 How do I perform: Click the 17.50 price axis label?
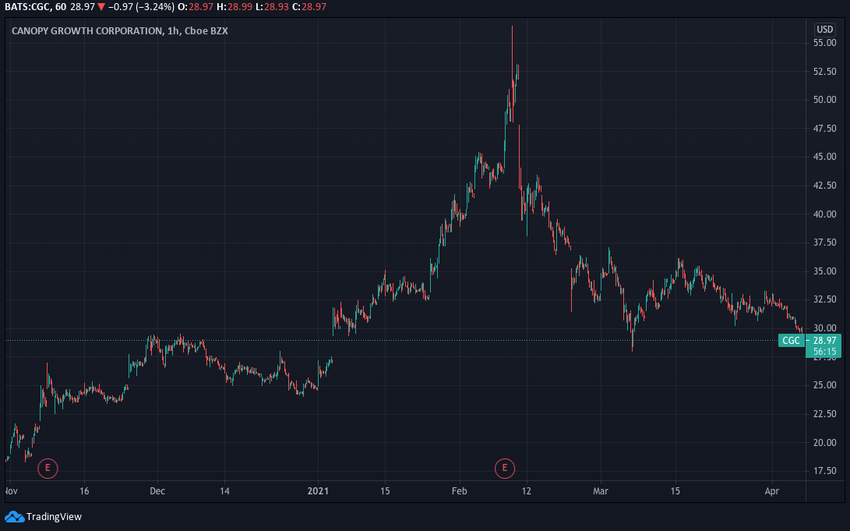[x=825, y=471]
